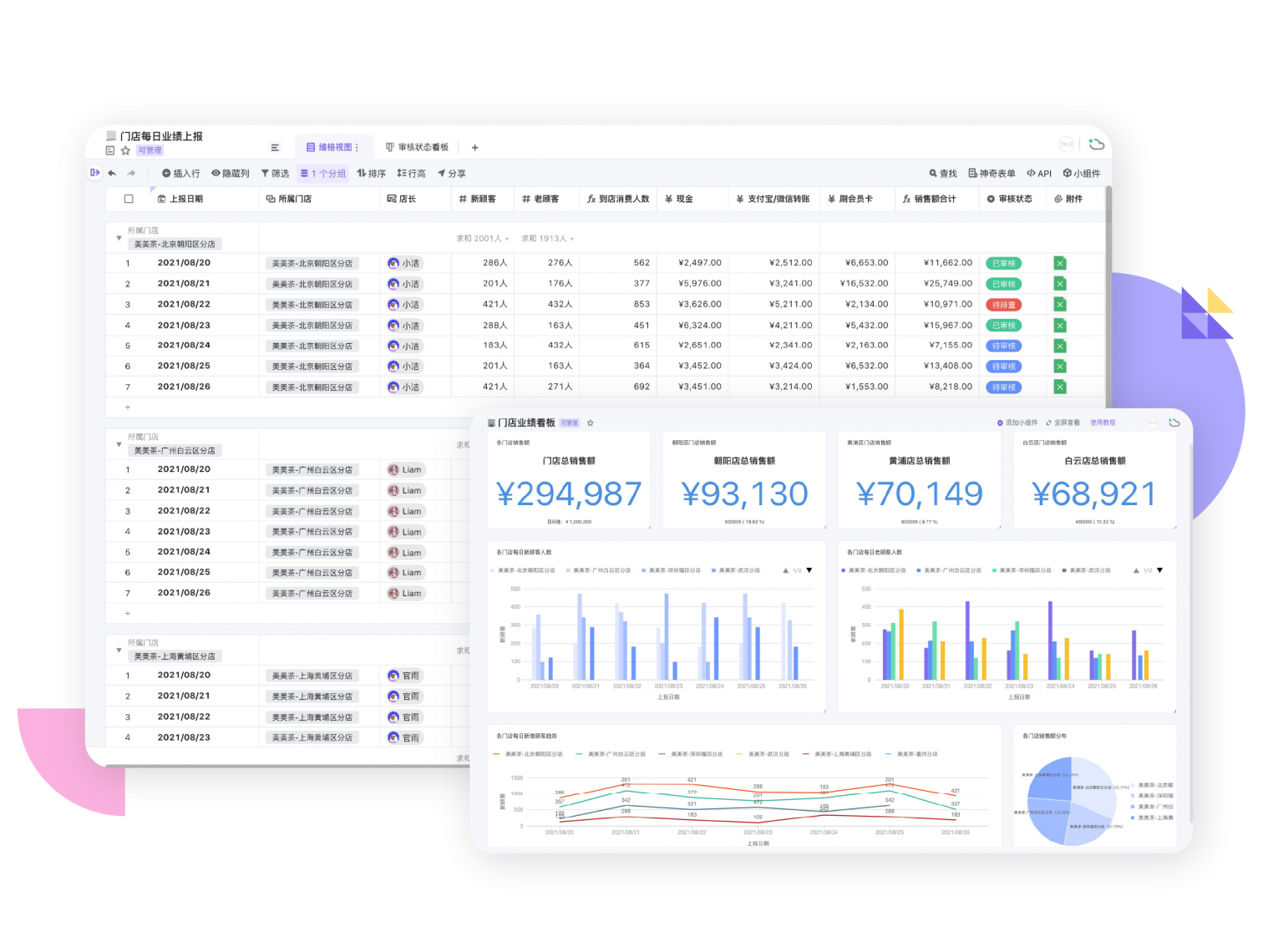Click the 全屏查看 fullscreen link

click(1063, 423)
